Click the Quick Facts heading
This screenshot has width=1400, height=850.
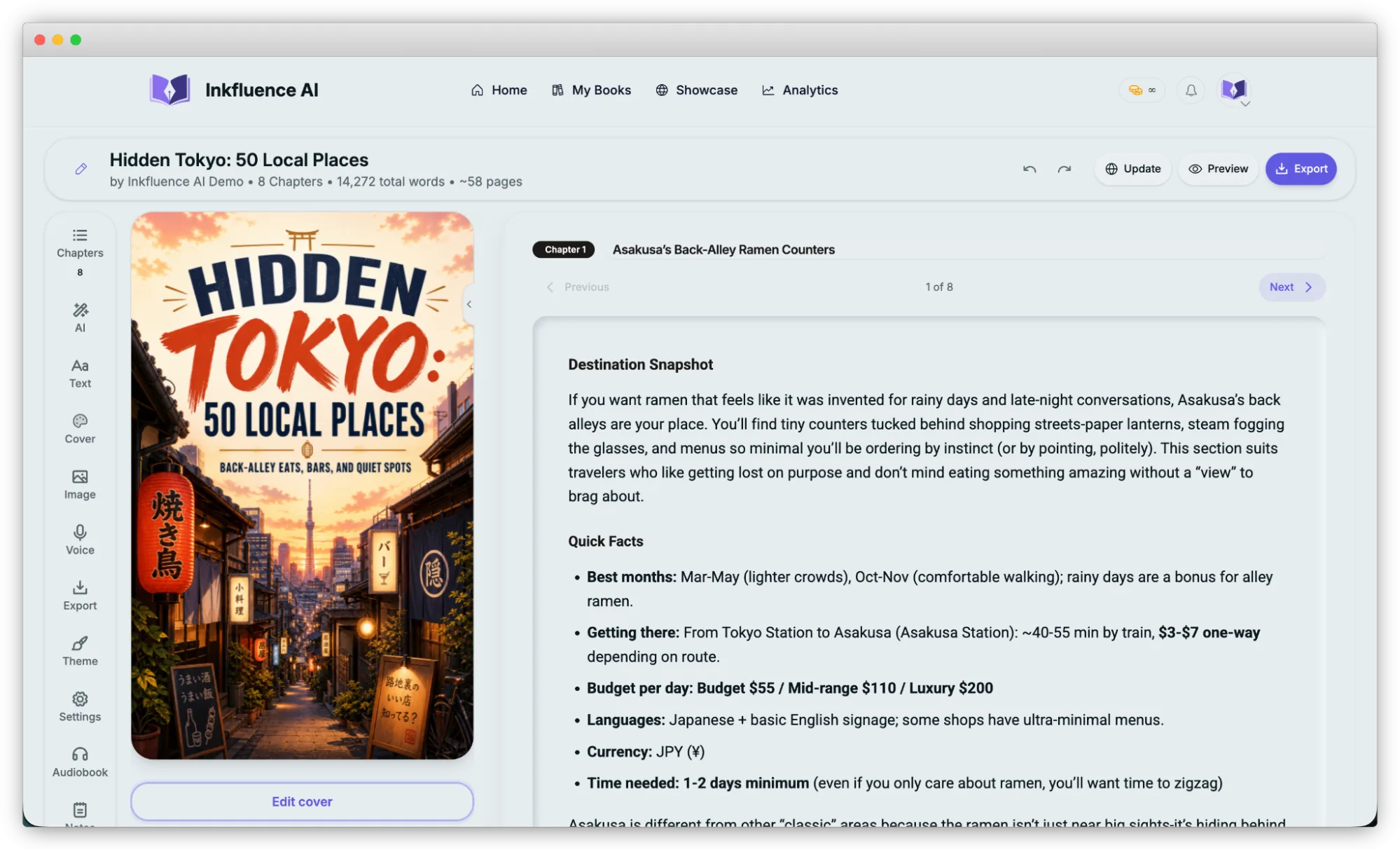click(x=605, y=541)
